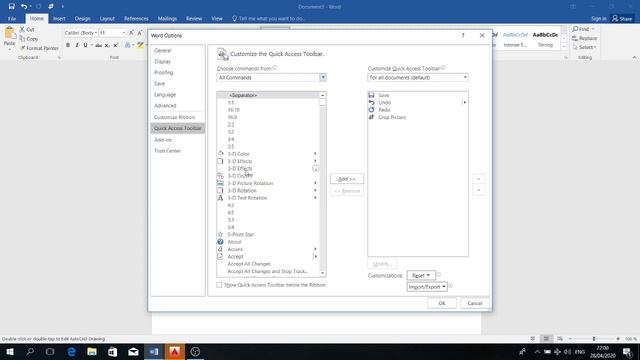This screenshot has width=640, height=360.
Task: Click the Share icon at top right
Action: [x=615, y=18]
